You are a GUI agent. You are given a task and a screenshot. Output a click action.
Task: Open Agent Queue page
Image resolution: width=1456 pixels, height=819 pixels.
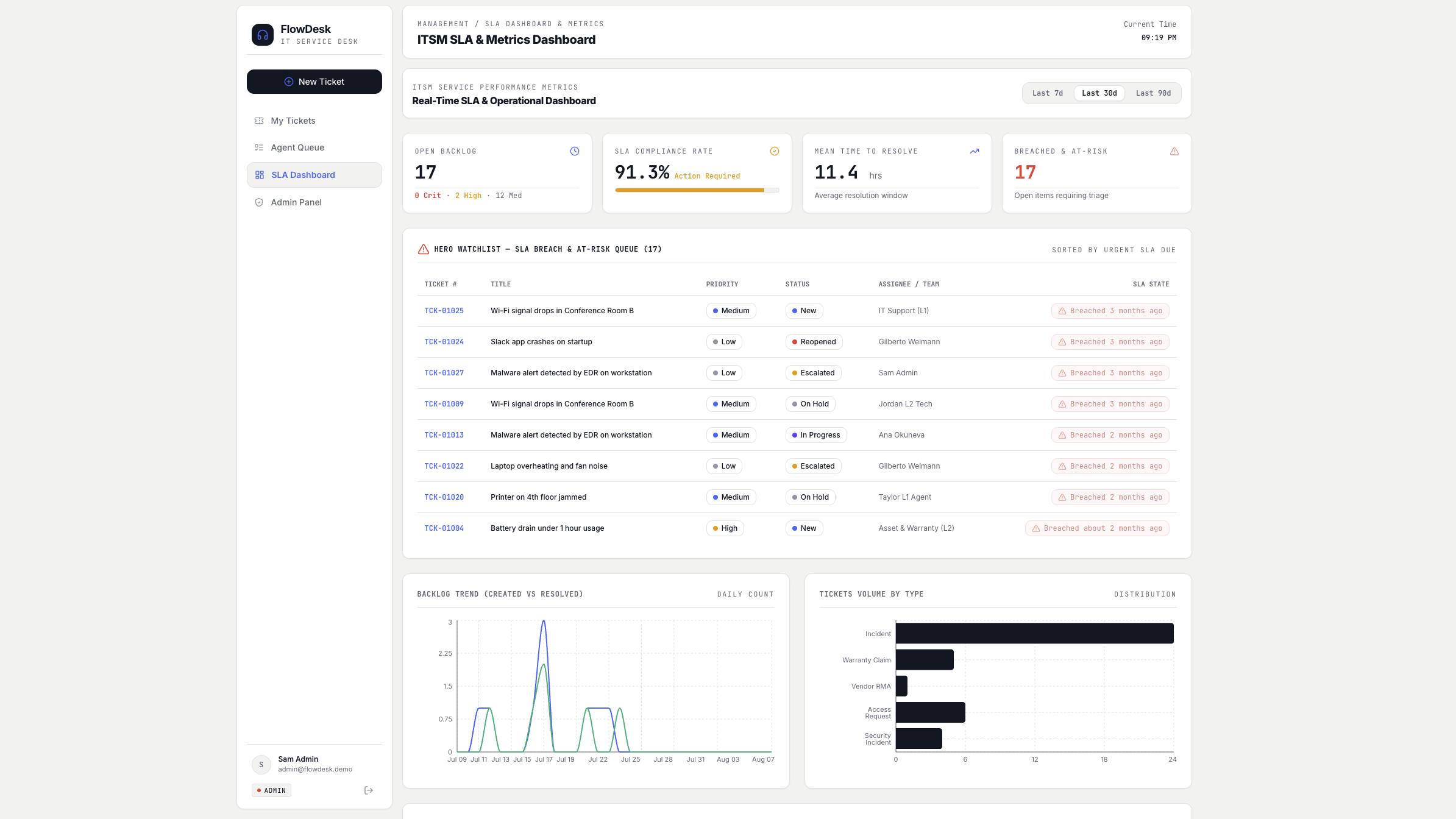[314, 147]
